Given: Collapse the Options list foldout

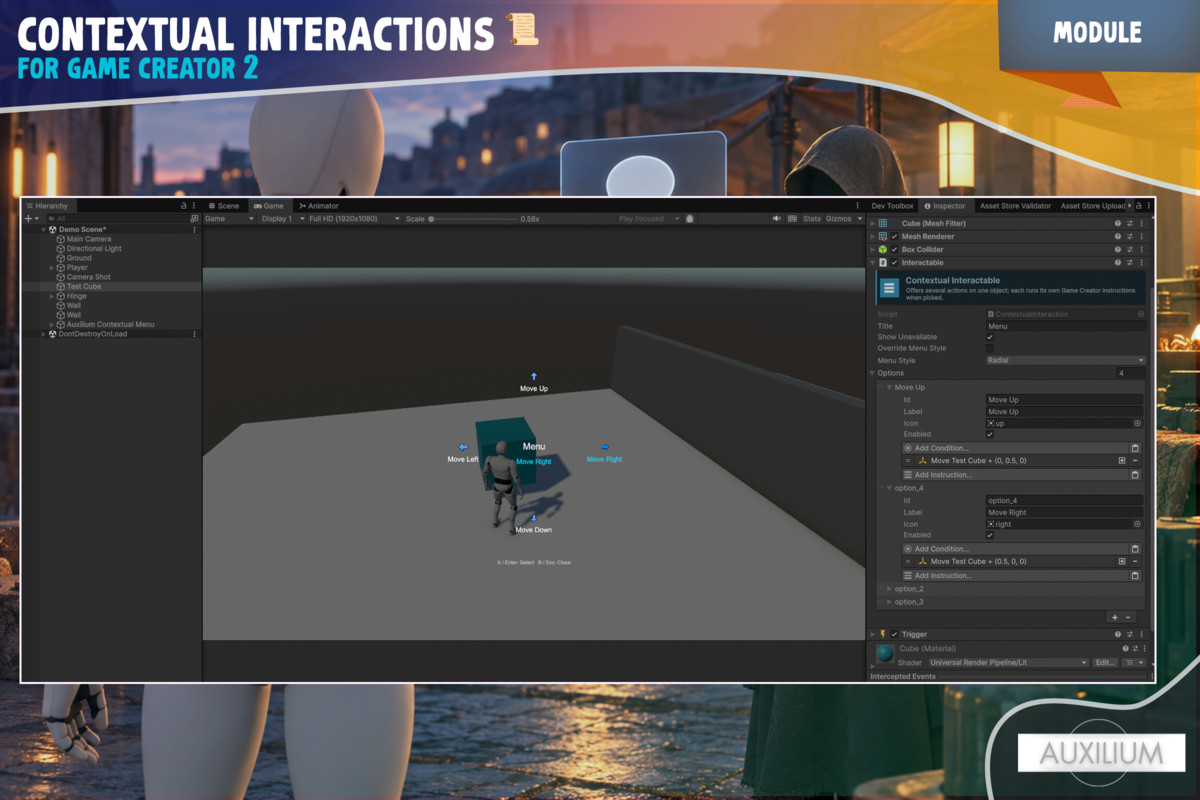Looking at the screenshot, I should pyautogui.click(x=872, y=373).
